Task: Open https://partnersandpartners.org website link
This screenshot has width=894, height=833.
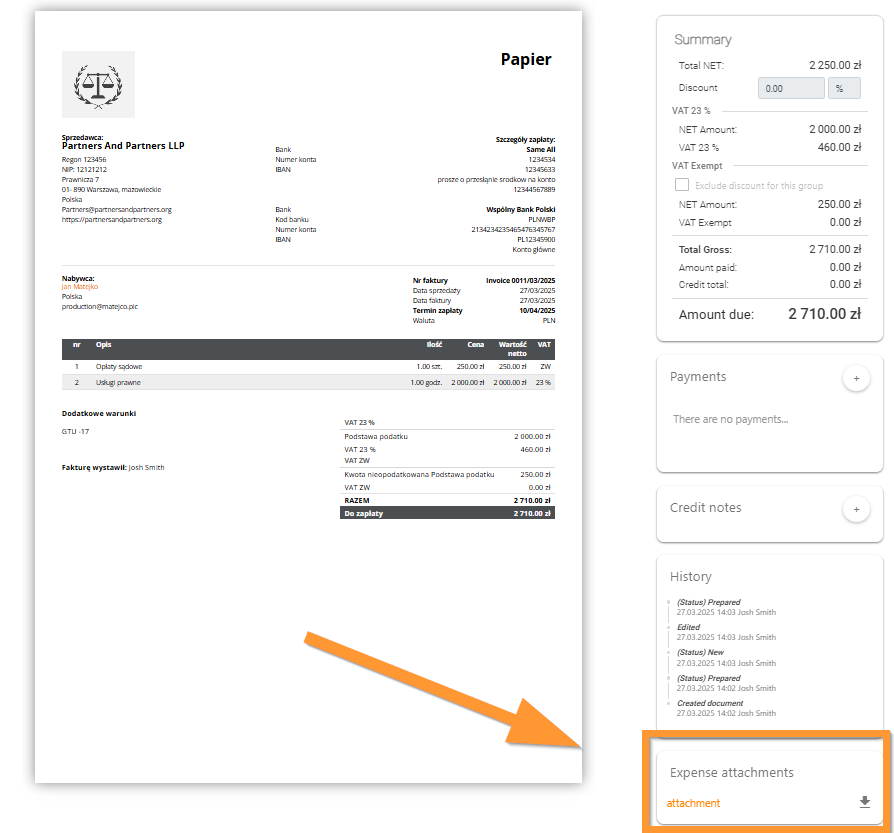Action: click(x=111, y=219)
